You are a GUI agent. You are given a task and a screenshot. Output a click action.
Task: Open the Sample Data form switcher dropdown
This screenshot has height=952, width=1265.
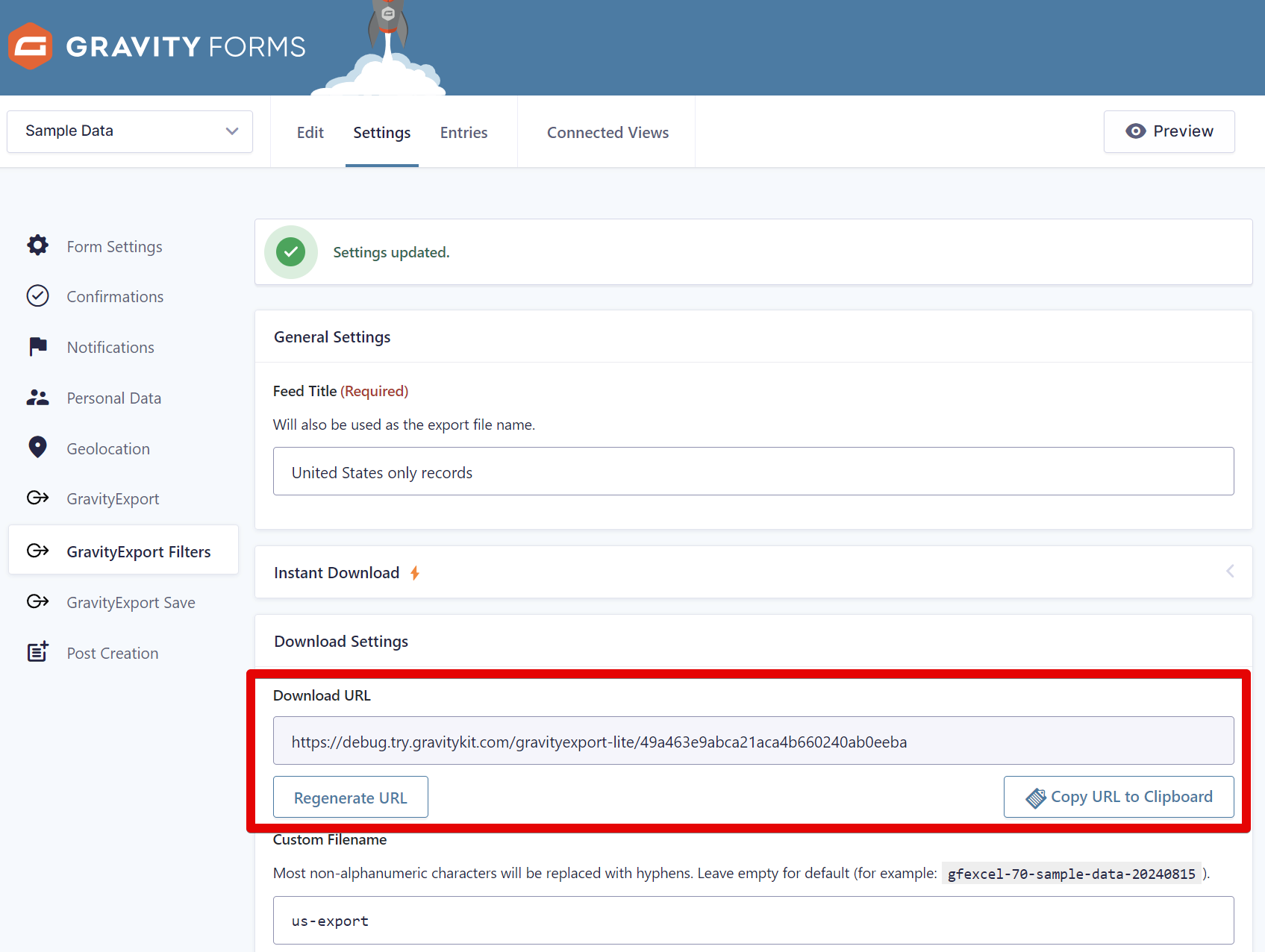[x=130, y=131]
